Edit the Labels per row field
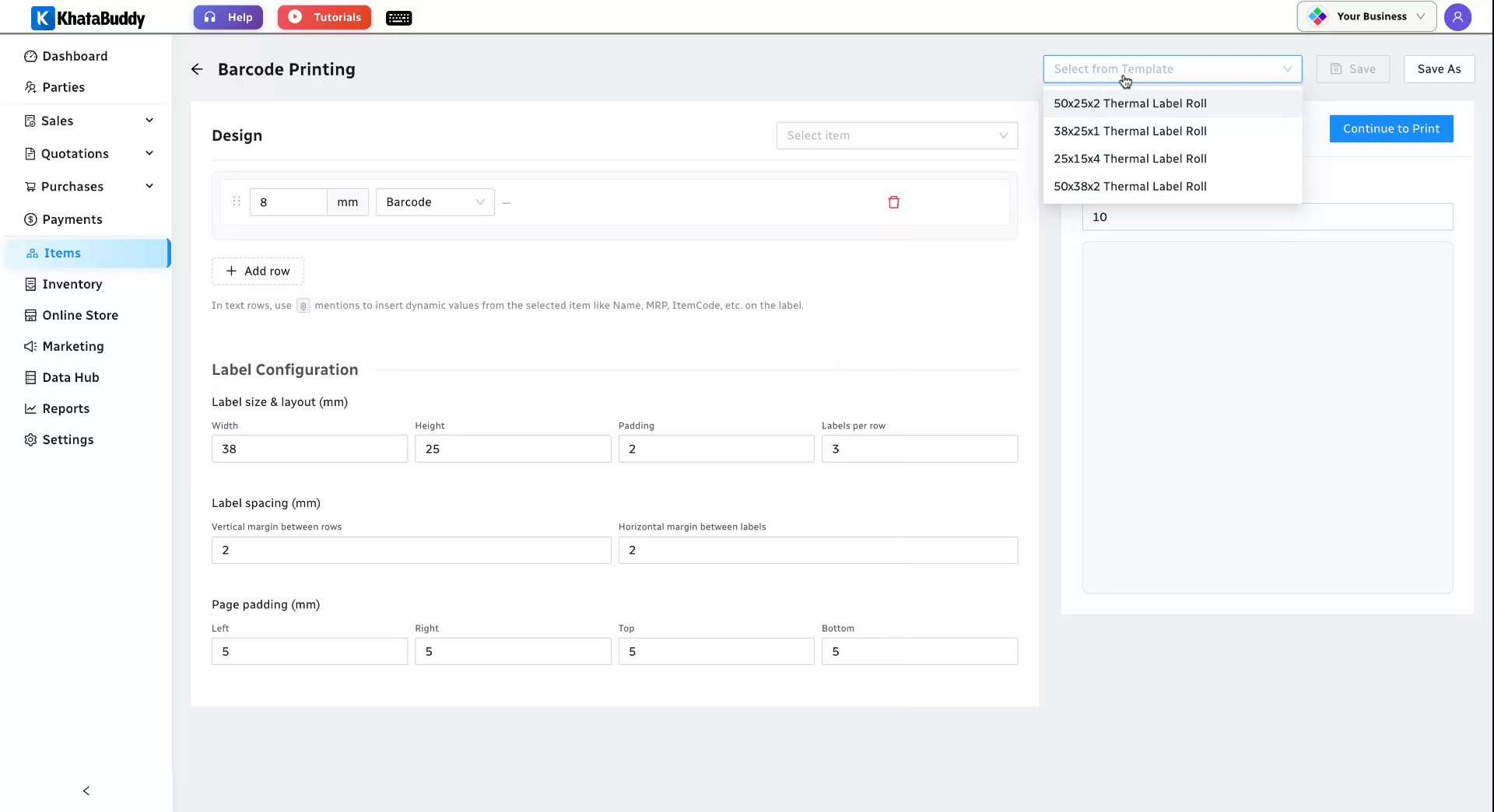Image resolution: width=1494 pixels, height=812 pixels. click(920, 449)
